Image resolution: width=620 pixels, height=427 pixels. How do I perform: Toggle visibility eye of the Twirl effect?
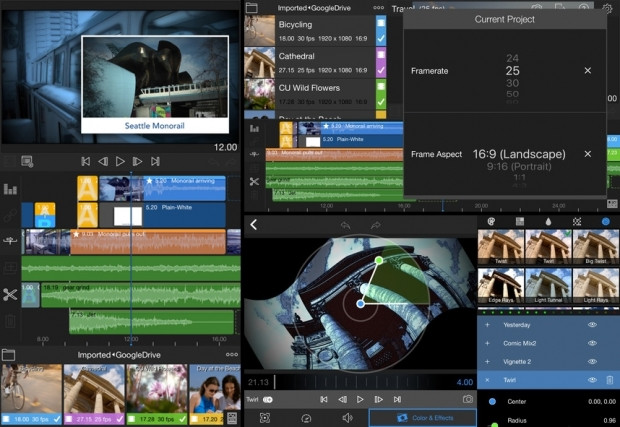point(592,380)
